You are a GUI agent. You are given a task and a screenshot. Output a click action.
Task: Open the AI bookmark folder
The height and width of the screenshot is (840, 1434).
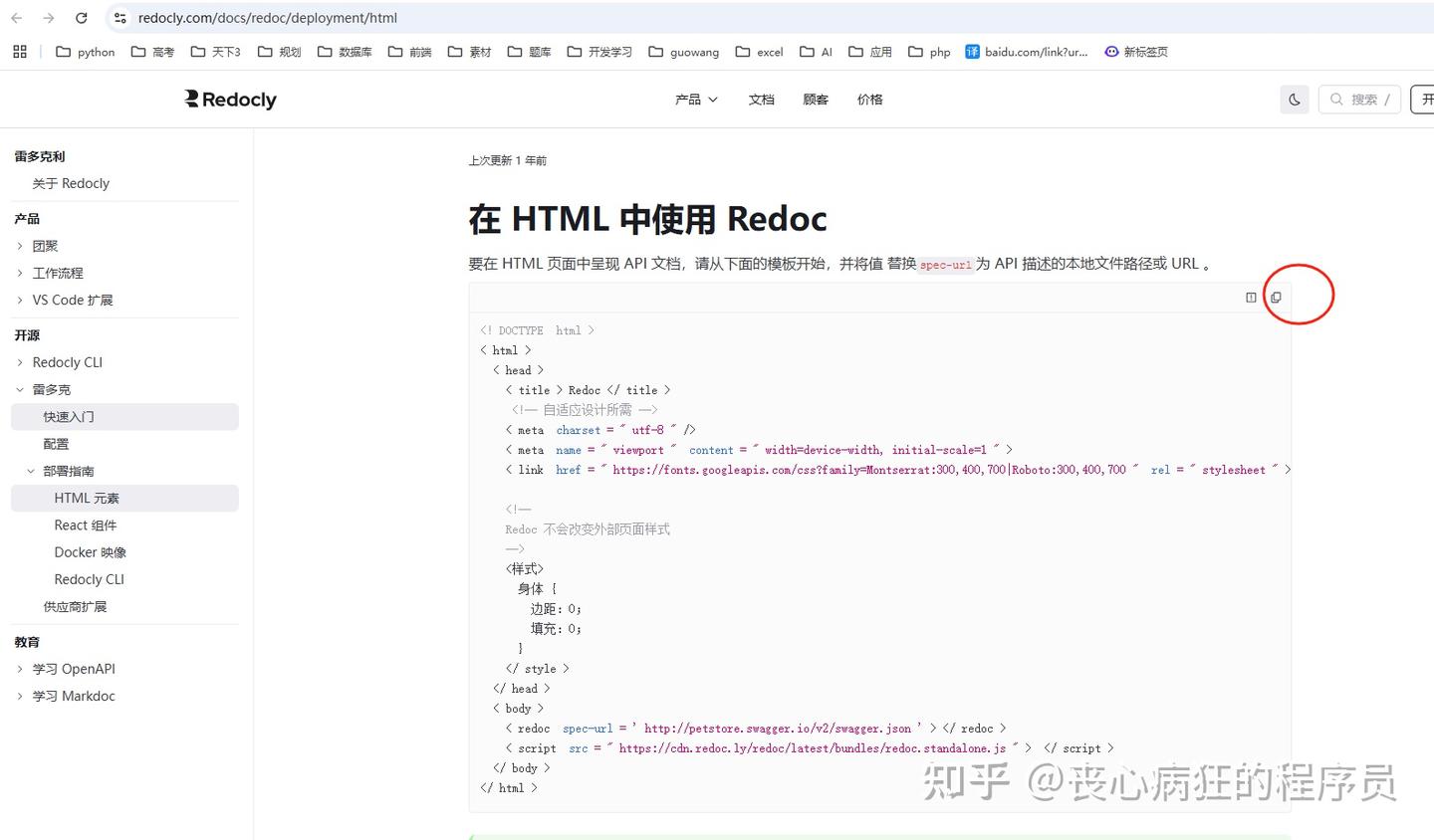point(817,52)
